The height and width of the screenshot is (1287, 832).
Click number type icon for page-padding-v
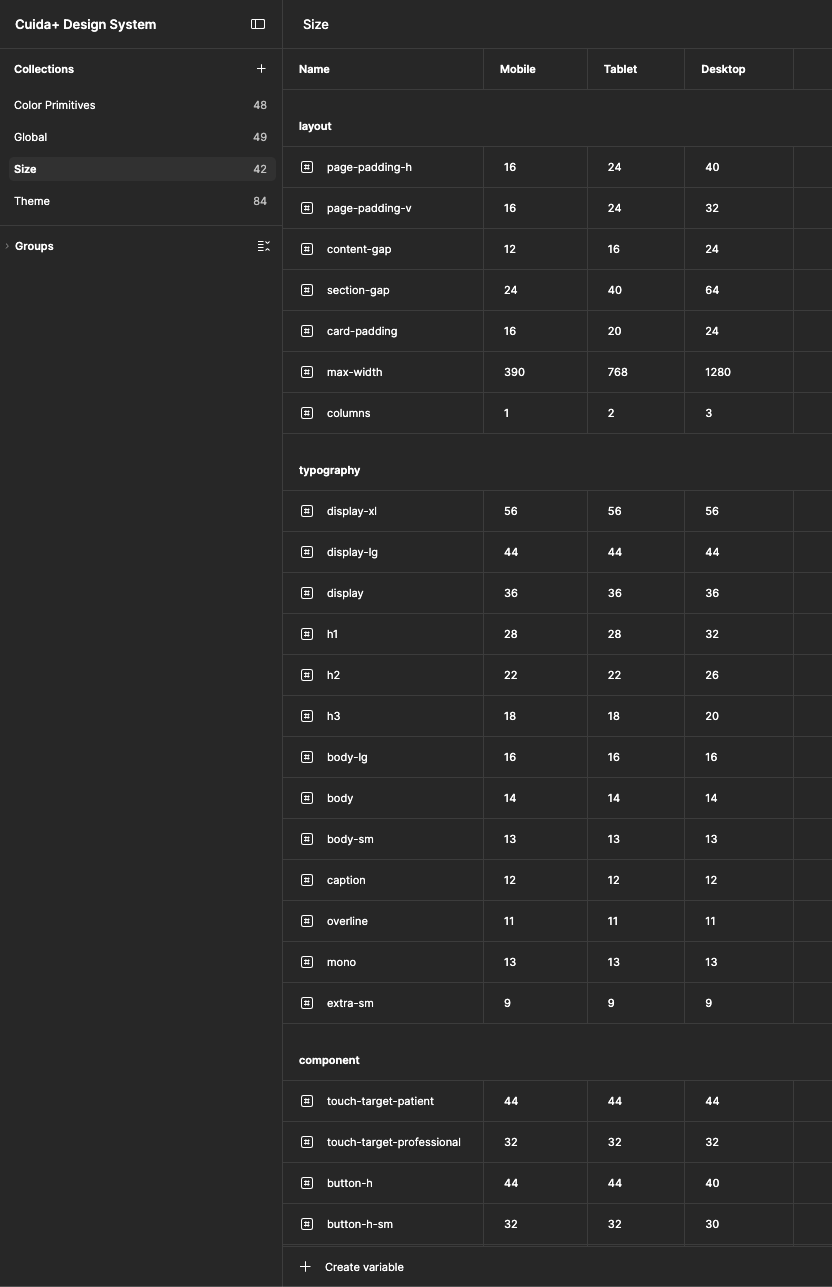click(x=307, y=208)
